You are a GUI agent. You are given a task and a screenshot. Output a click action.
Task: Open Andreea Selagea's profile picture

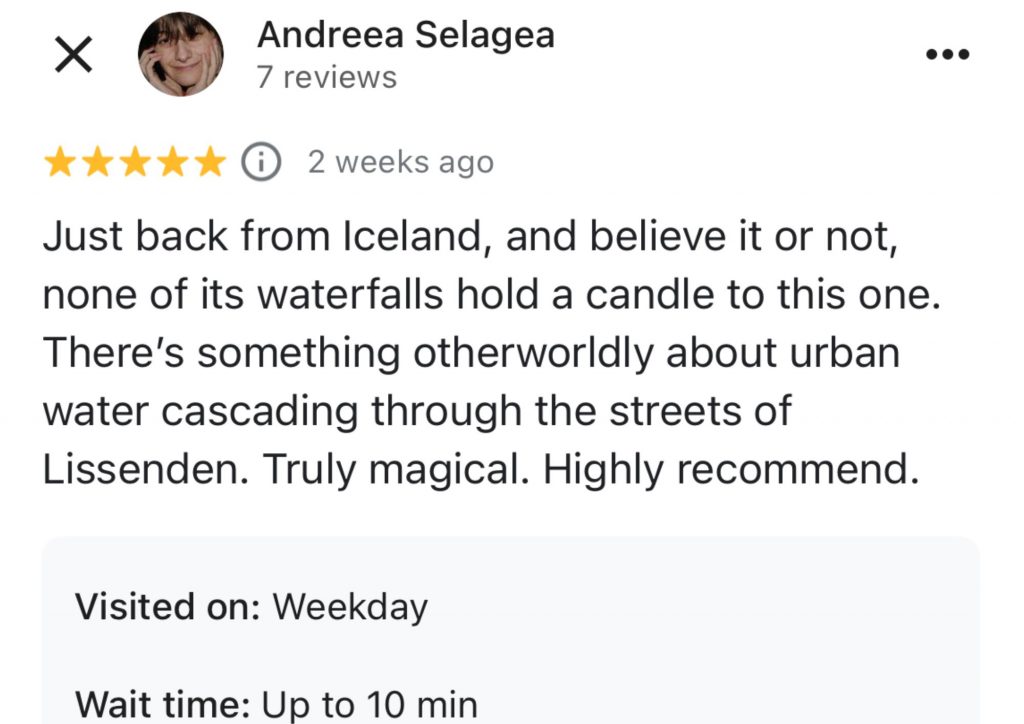(x=180, y=56)
